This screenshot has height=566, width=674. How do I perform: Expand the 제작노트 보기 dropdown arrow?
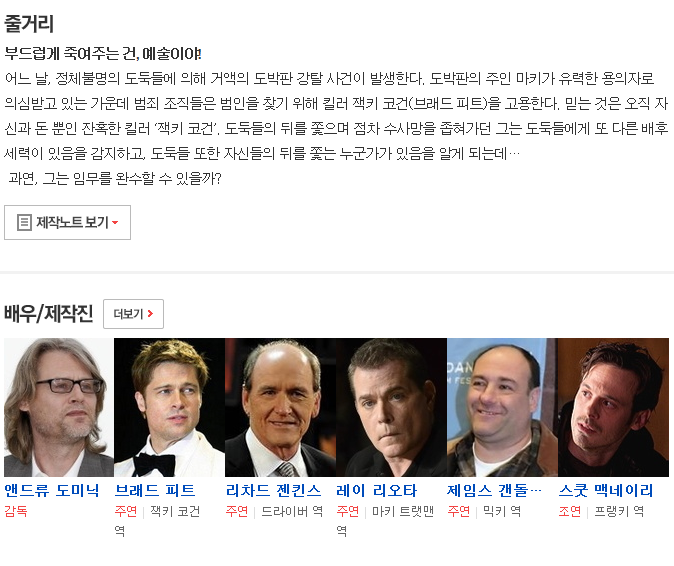pos(115,223)
